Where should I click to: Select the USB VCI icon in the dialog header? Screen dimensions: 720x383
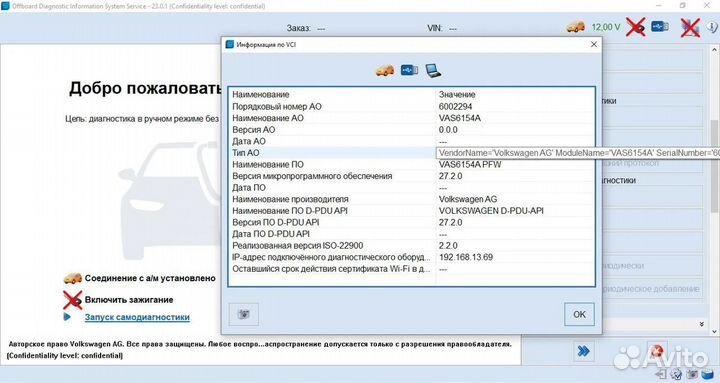pyautogui.click(x=409, y=70)
